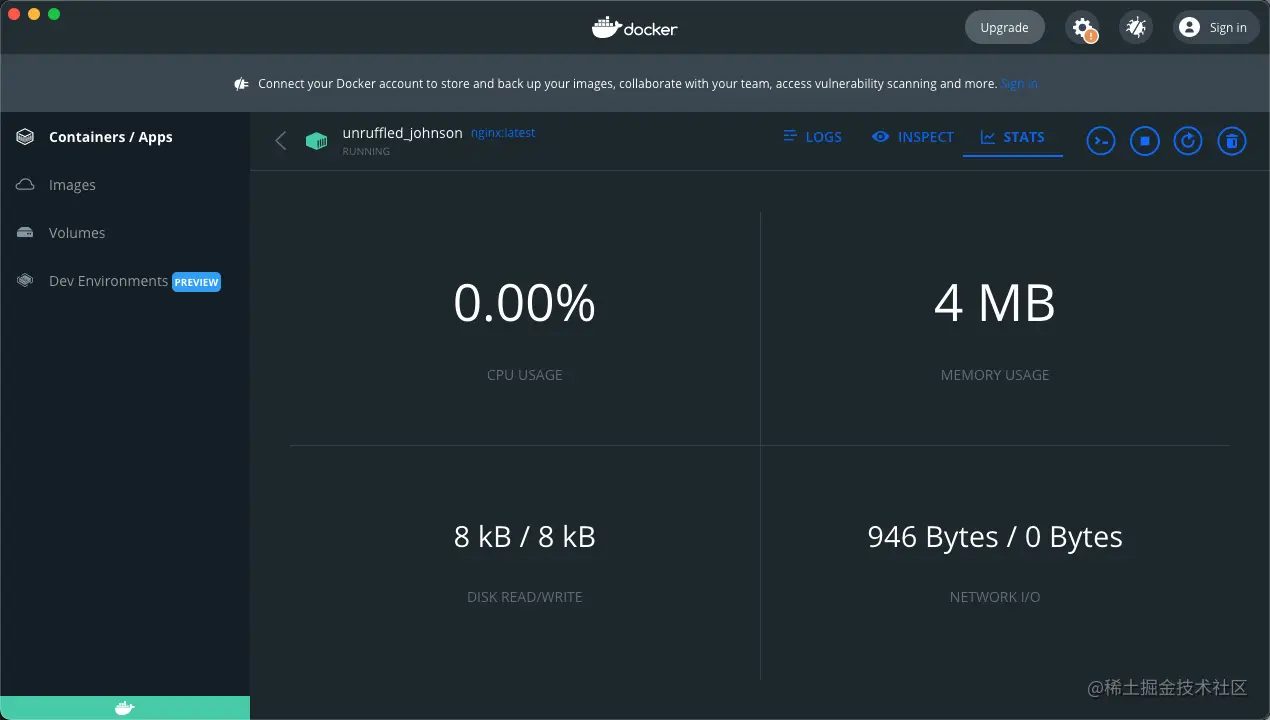
Task: Click the CPU USAGE label
Action: tap(525, 375)
